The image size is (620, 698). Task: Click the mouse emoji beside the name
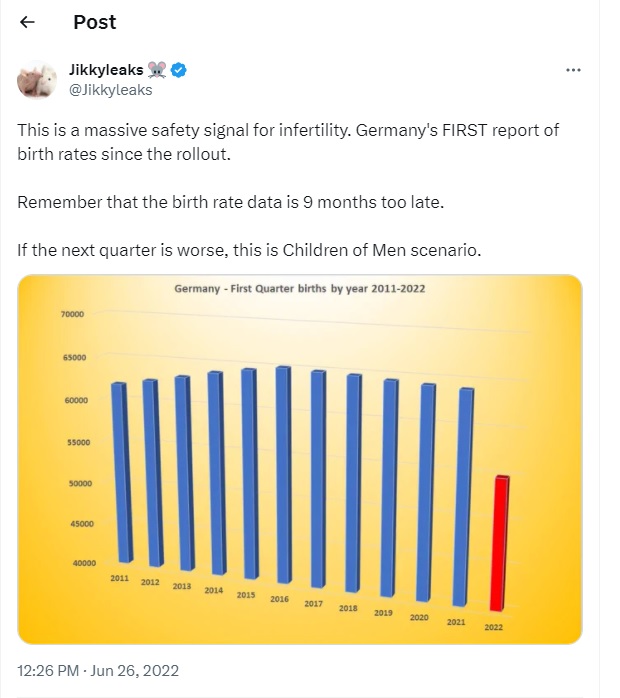tap(157, 70)
